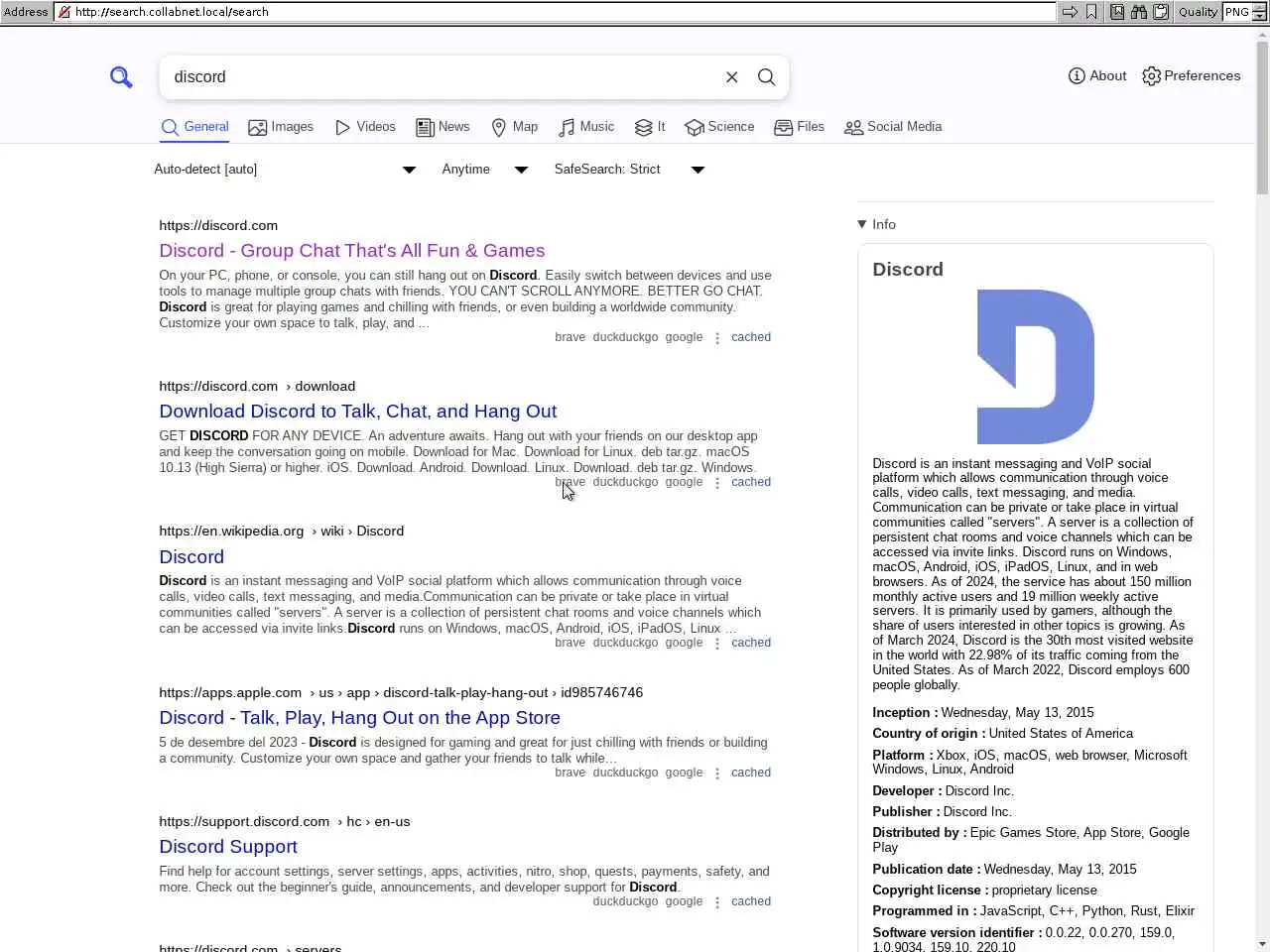Open more options dots on App Store result
1270x952 pixels.
click(x=717, y=773)
